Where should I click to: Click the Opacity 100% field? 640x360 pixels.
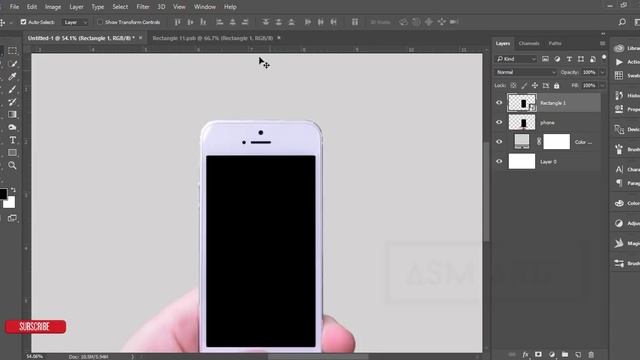point(589,72)
